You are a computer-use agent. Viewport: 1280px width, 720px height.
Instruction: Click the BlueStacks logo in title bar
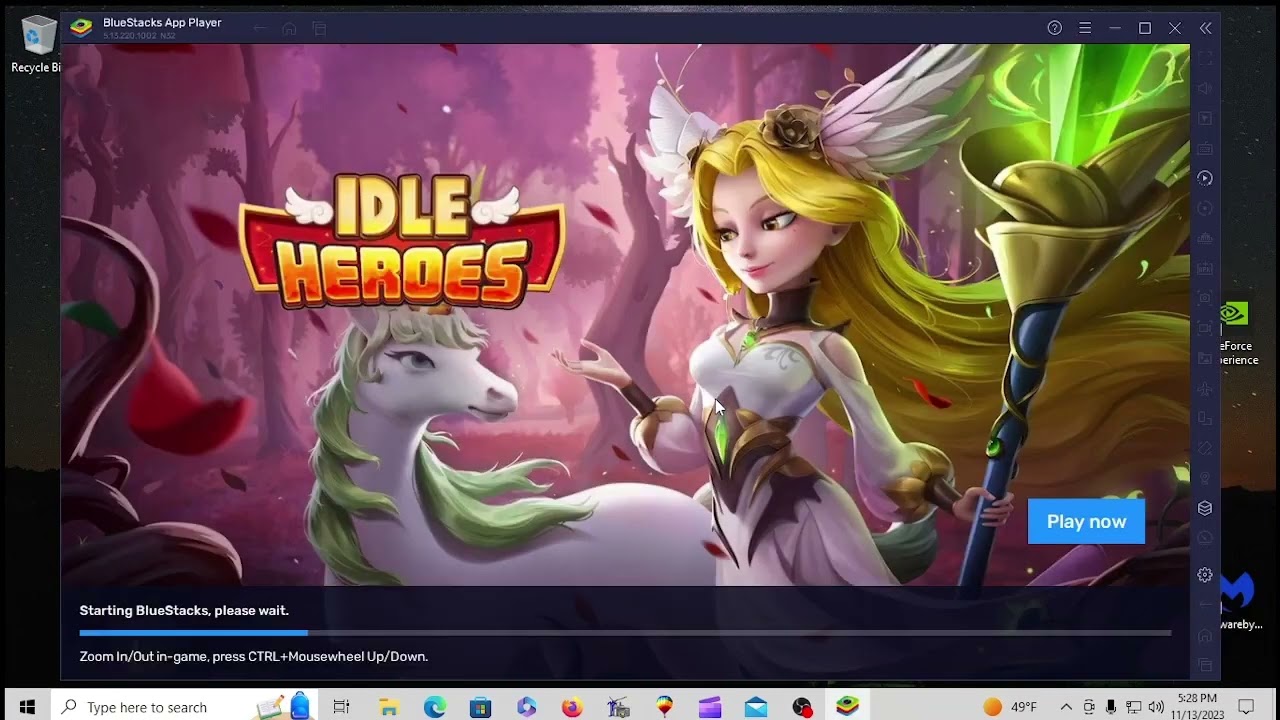tap(81, 28)
